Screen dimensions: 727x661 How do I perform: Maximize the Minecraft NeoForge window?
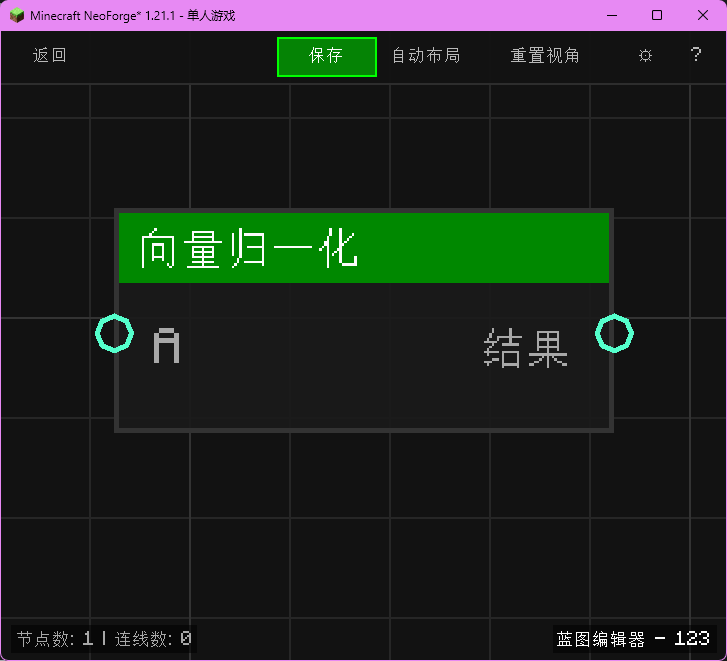click(x=657, y=15)
